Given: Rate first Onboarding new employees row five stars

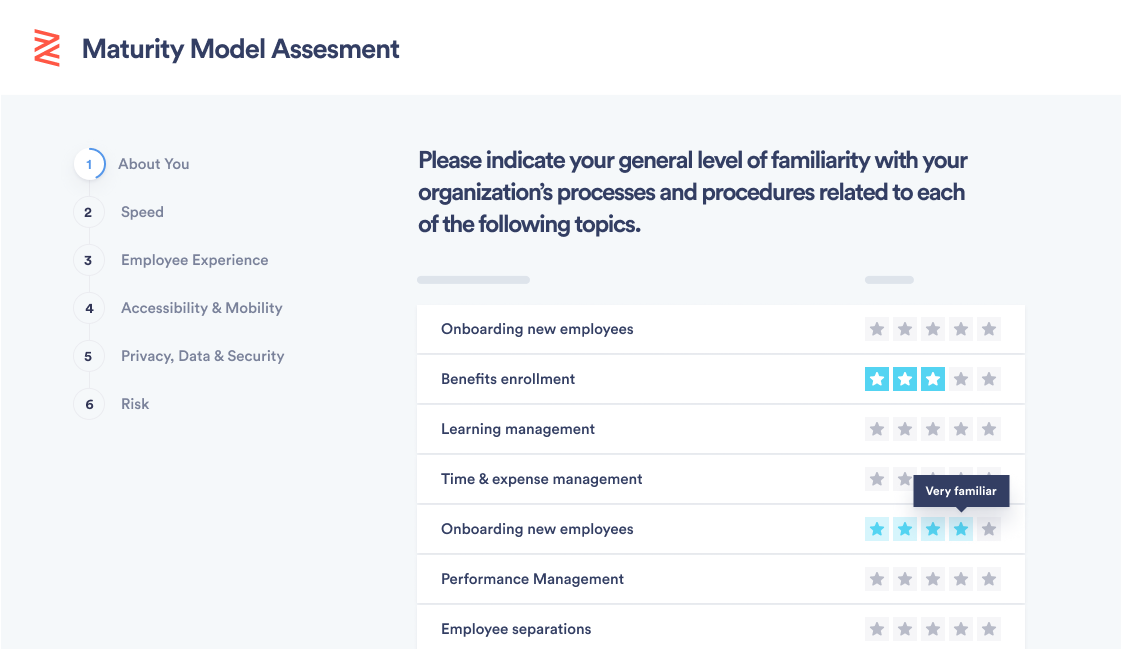Looking at the screenshot, I should pos(989,329).
